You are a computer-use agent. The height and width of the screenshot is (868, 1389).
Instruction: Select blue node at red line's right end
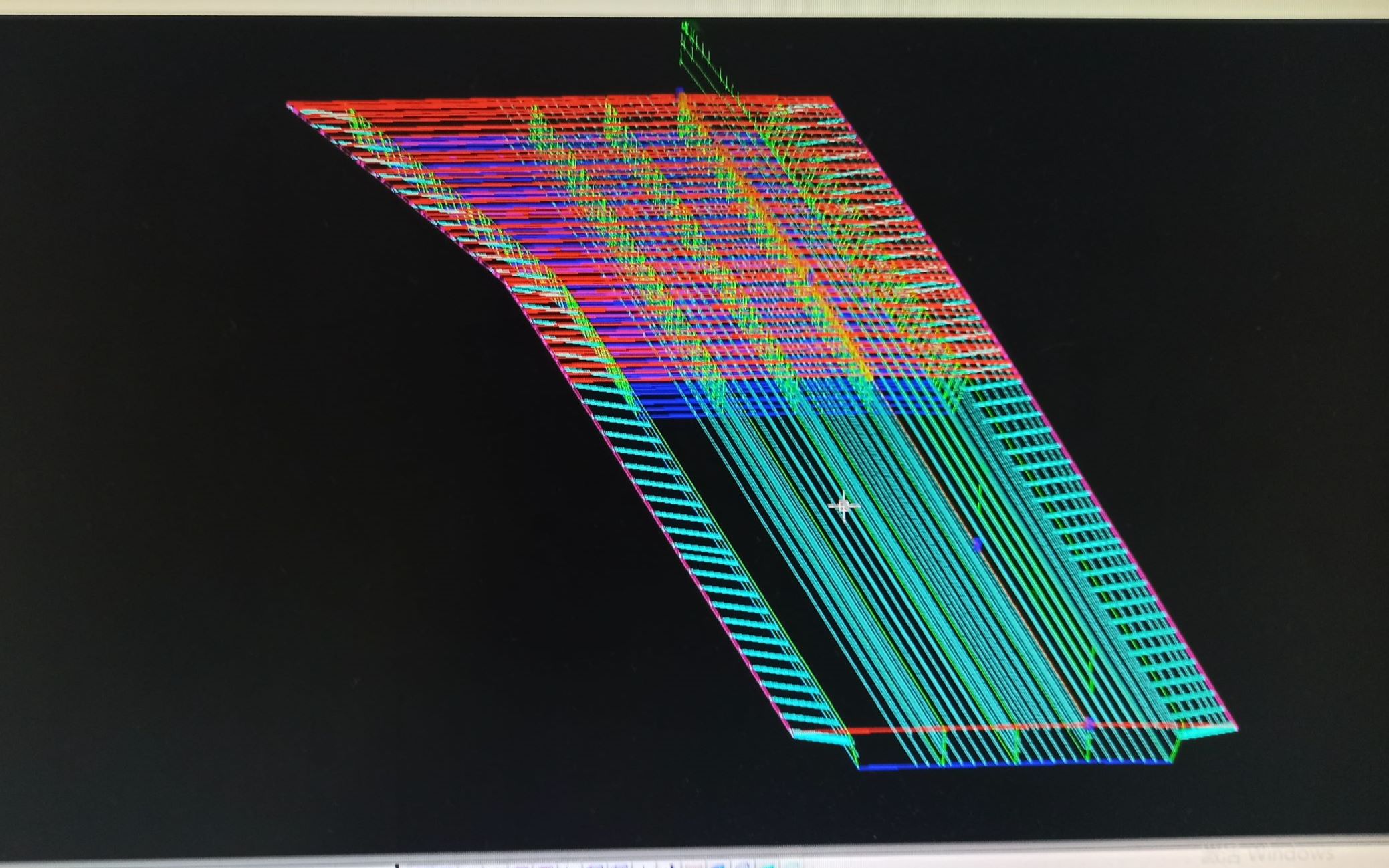(1089, 723)
